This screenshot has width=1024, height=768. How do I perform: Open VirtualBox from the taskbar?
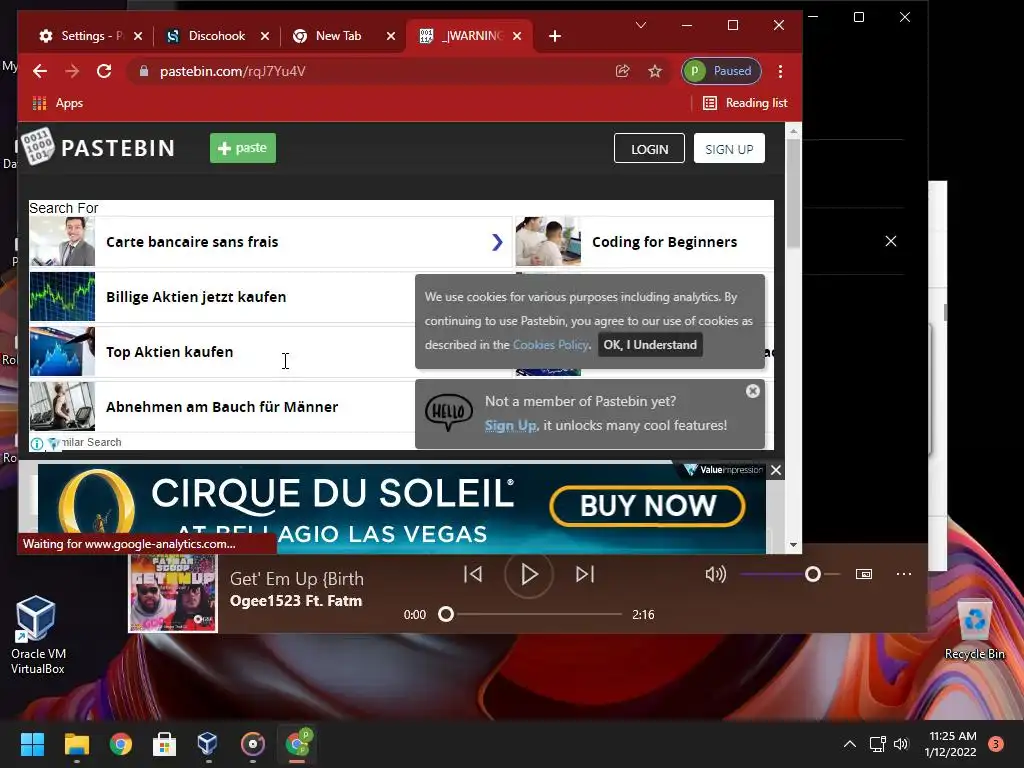coord(208,744)
